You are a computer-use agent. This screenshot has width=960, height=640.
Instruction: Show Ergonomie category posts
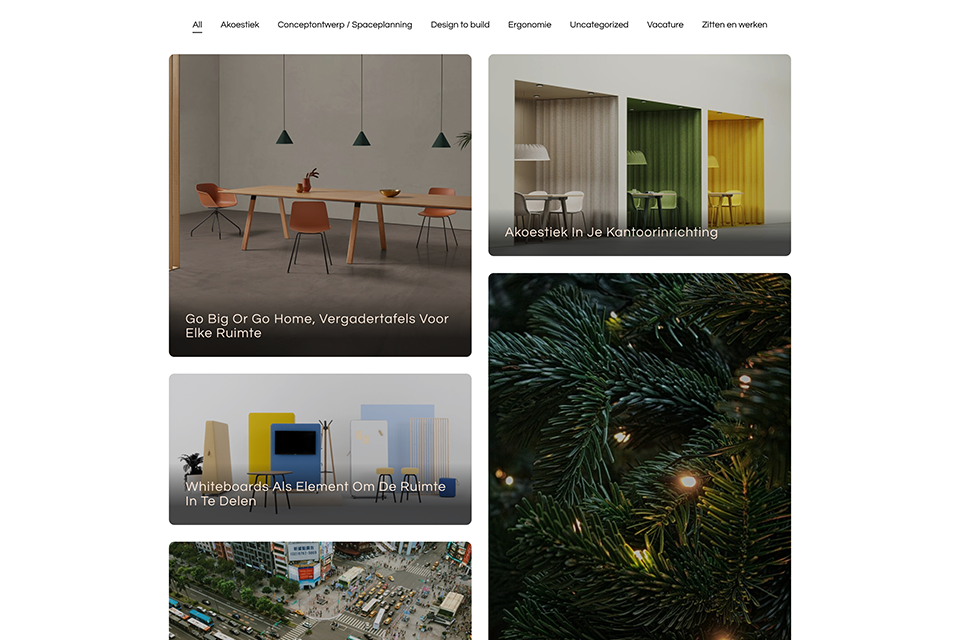coord(530,25)
